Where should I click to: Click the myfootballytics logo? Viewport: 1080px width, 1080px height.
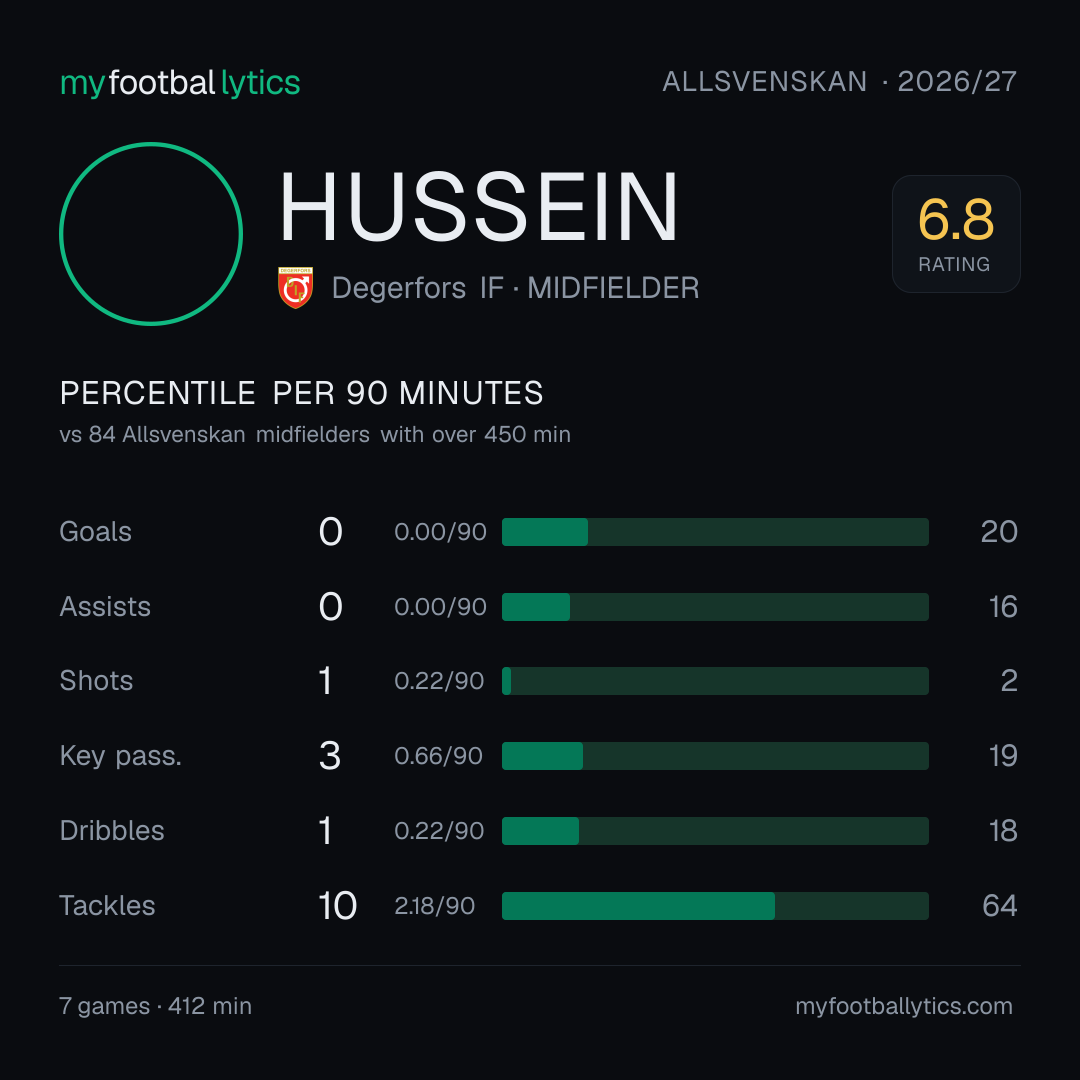point(180,83)
